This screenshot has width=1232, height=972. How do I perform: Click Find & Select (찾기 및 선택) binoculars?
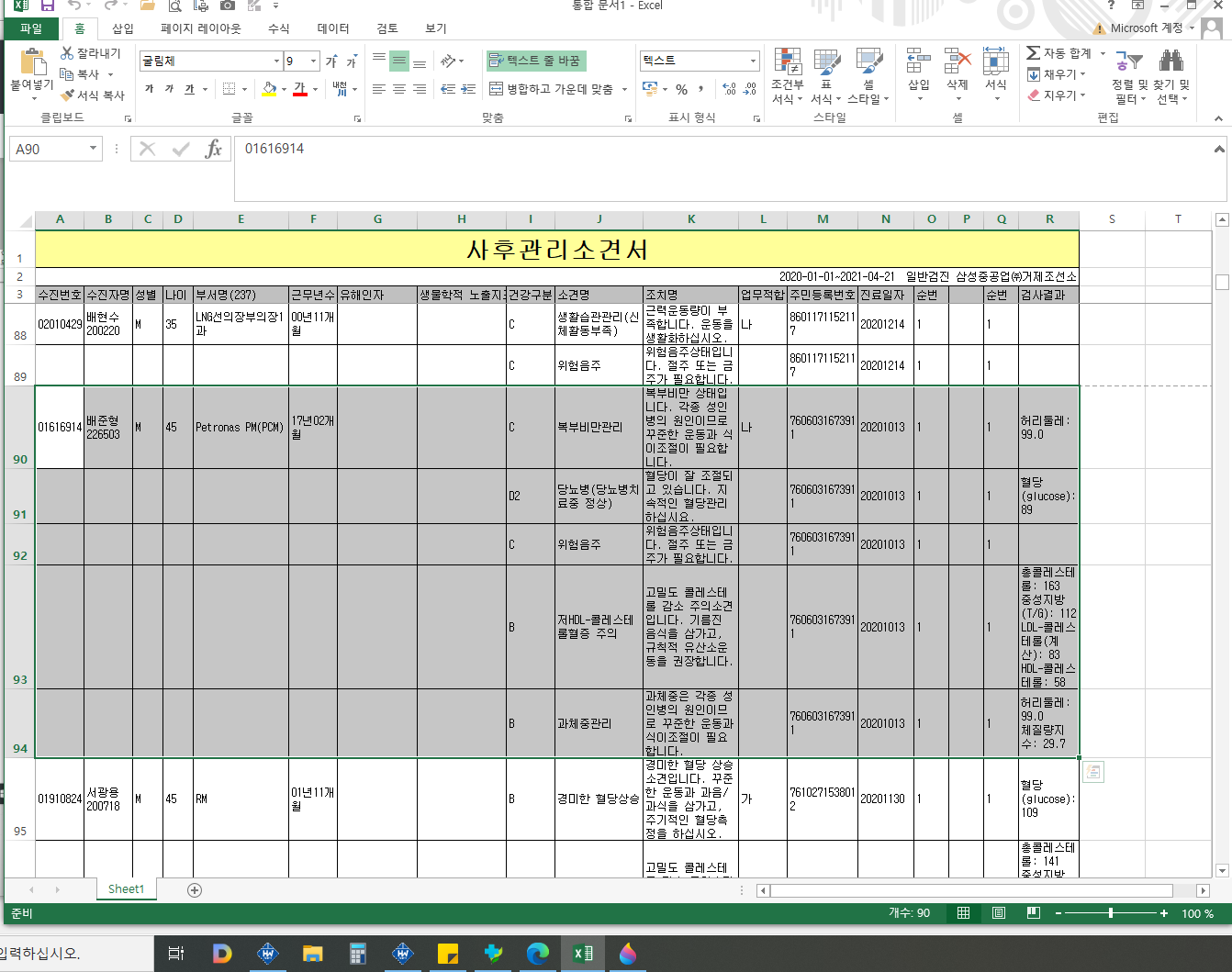click(1170, 61)
